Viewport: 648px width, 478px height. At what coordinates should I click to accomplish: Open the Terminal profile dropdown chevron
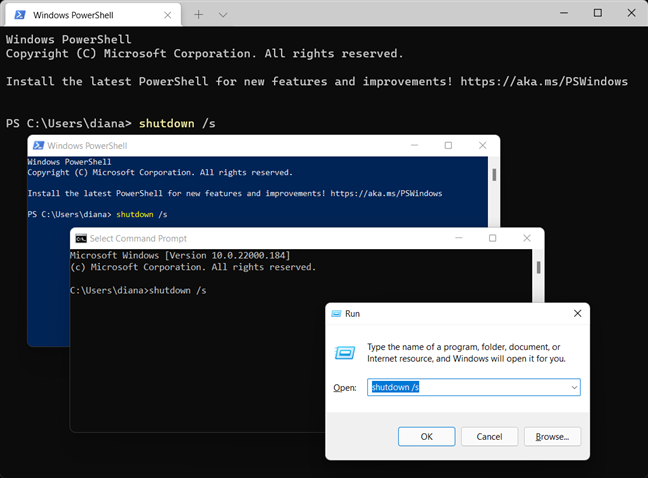coord(223,15)
